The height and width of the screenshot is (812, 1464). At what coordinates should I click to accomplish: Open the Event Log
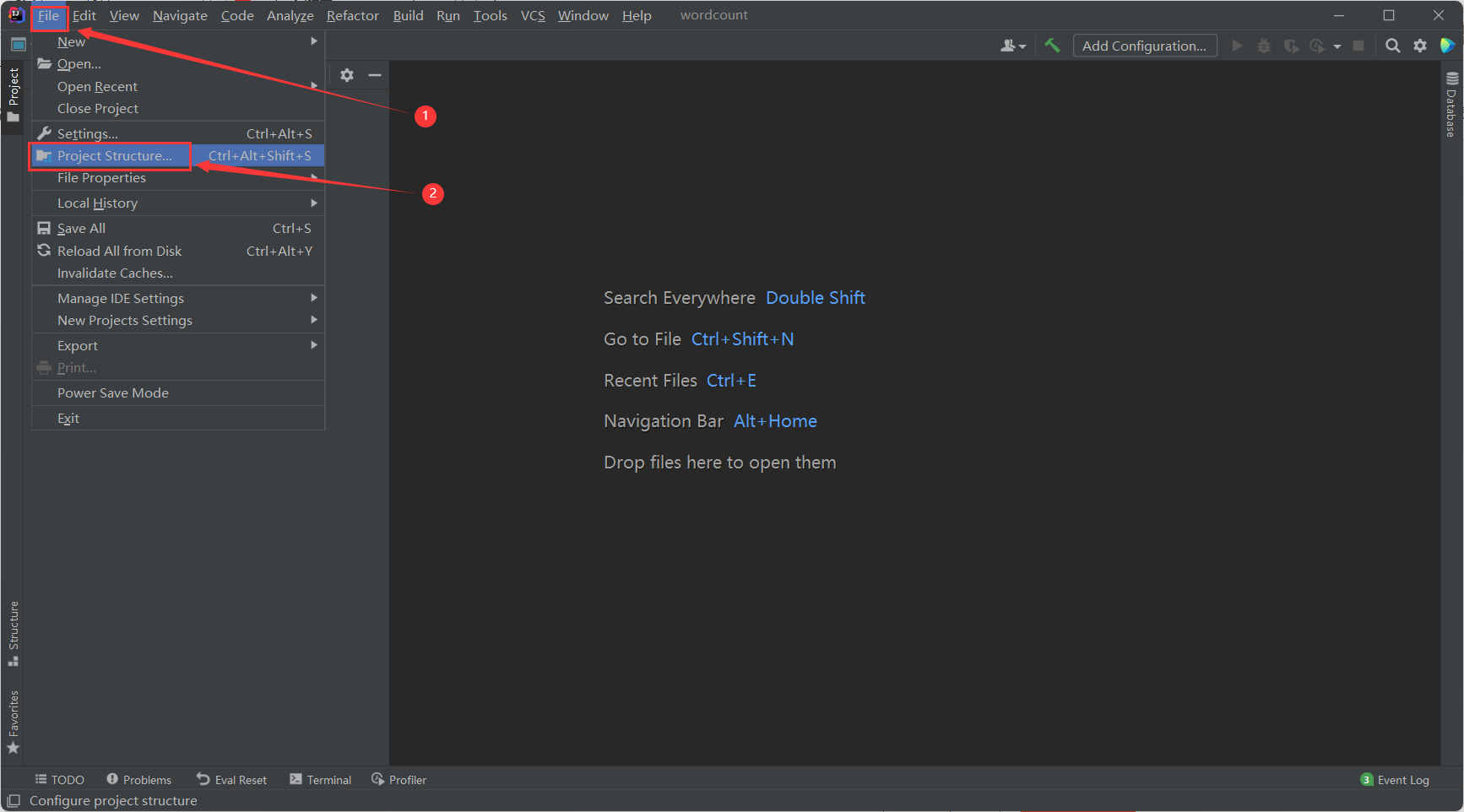pos(1395,780)
